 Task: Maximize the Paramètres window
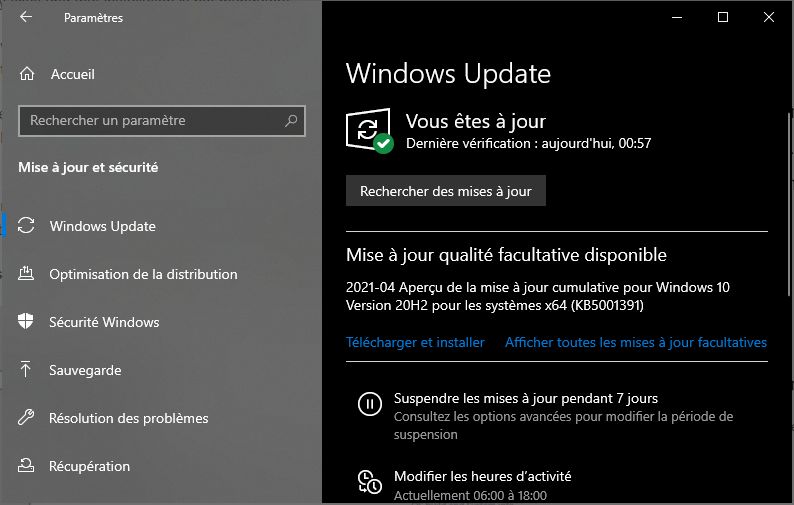click(723, 17)
